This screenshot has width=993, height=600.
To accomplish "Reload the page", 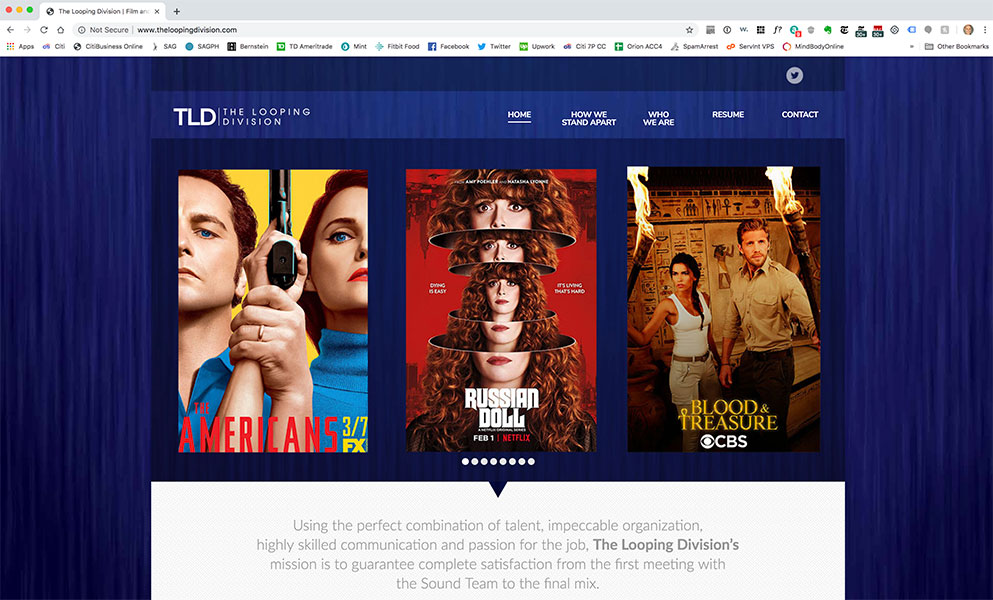I will click(44, 30).
